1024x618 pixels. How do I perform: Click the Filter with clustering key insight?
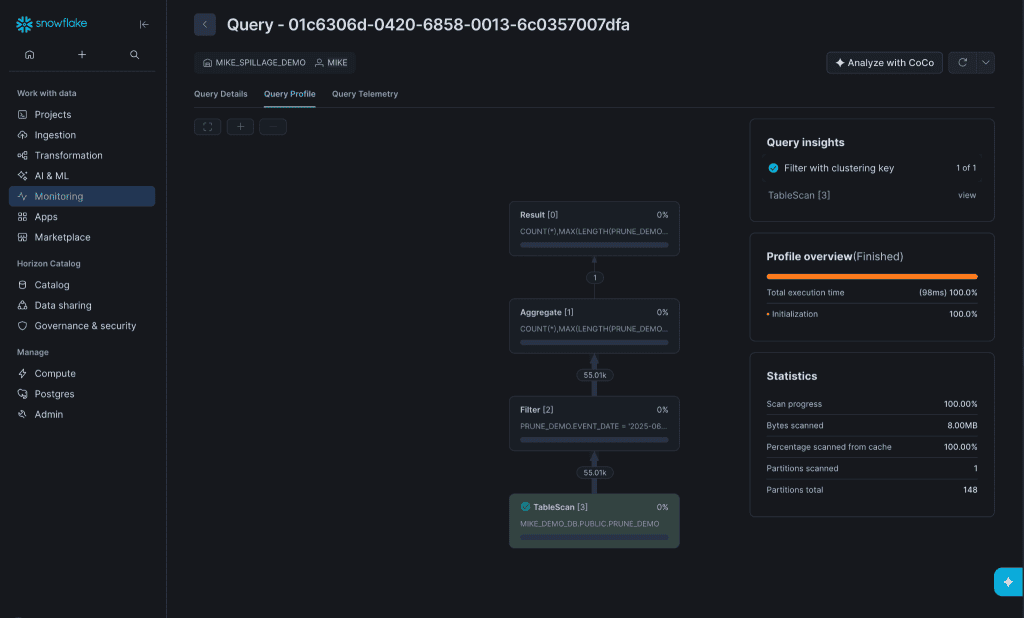[x=872, y=168]
